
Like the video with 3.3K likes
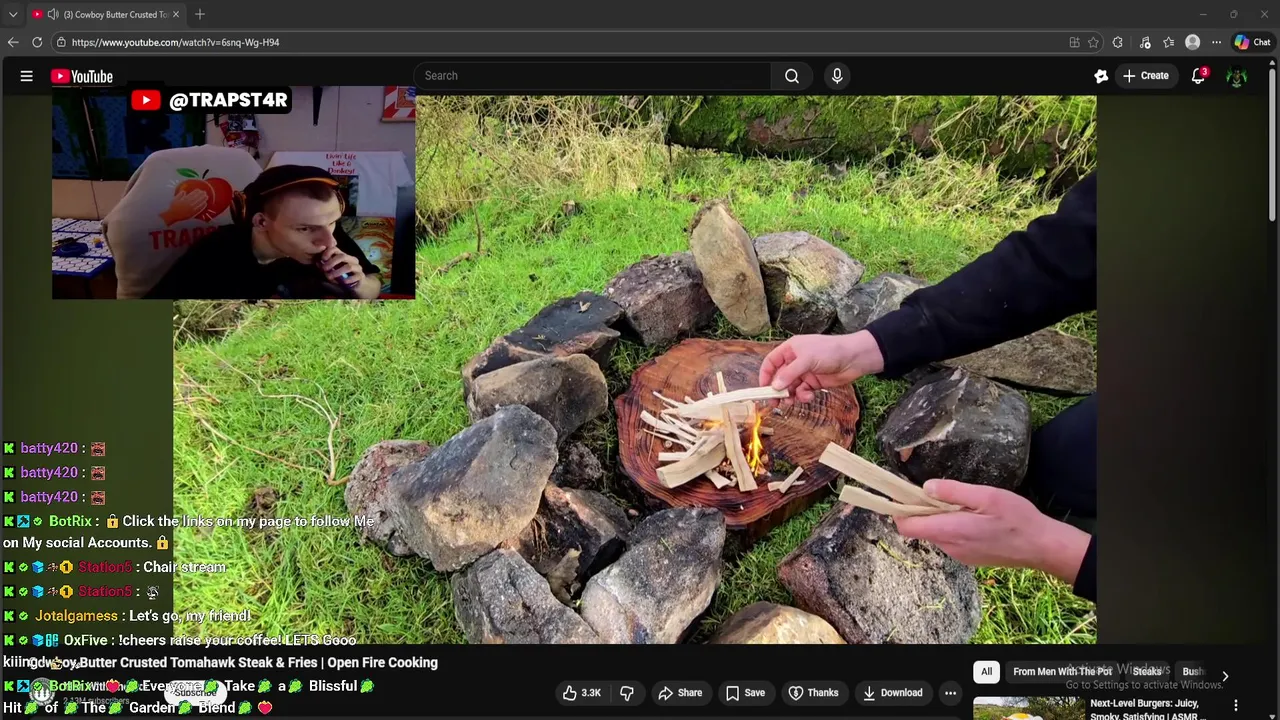[x=581, y=693]
